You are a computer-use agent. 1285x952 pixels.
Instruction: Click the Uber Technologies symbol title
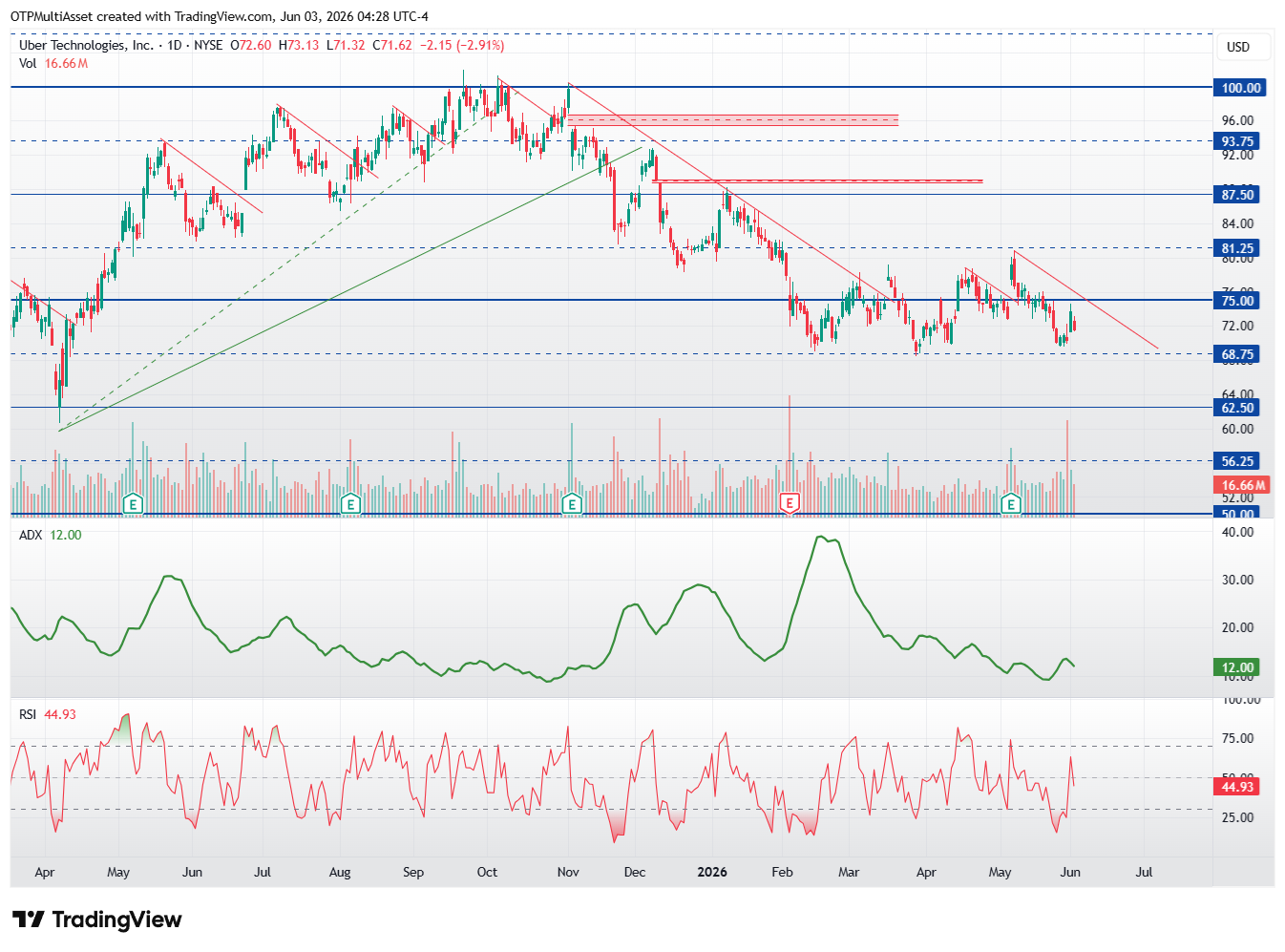(x=86, y=45)
